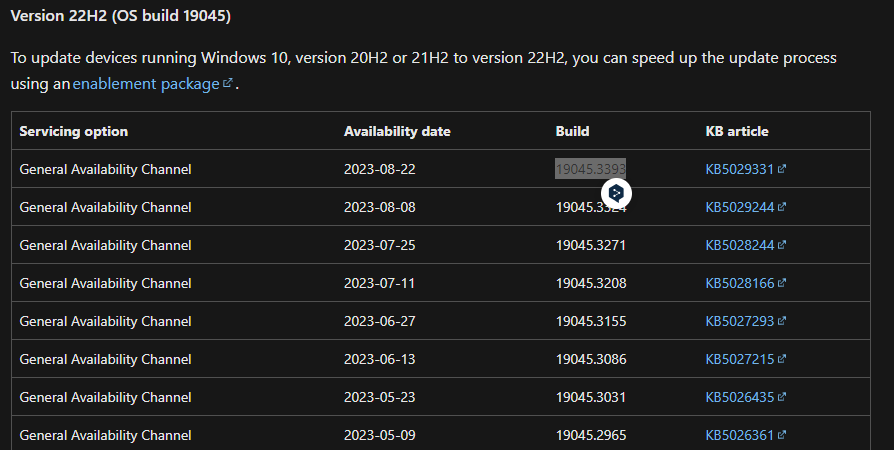Click the Servicing option column header

coord(74,131)
